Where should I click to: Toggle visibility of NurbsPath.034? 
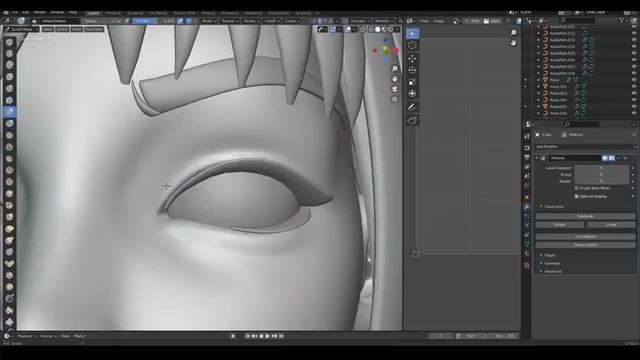point(634,47)
